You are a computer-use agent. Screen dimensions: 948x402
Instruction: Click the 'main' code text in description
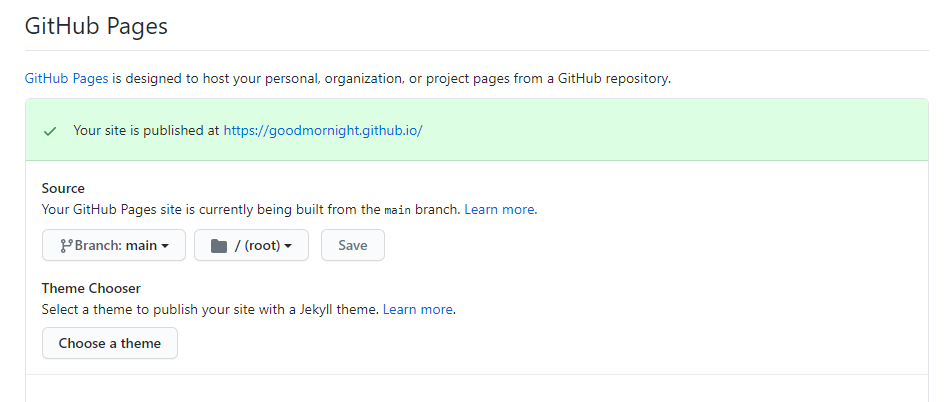pyautogui.click(x=397, y=210)
